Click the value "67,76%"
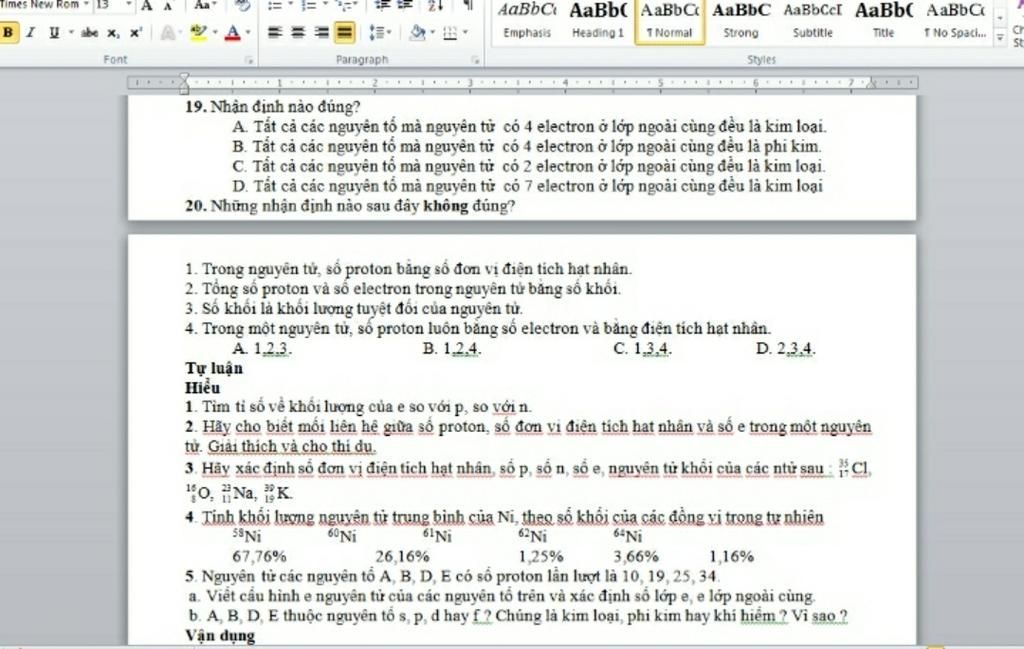1024x649 pixels. 259,557
